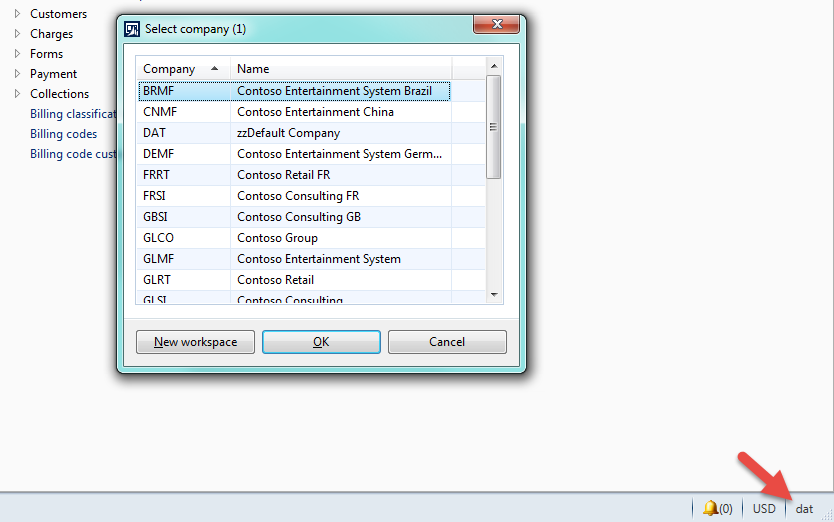Screen dimensions: 834x522
Task: Select the FRRT company row
Action: [x=311, y=175]
